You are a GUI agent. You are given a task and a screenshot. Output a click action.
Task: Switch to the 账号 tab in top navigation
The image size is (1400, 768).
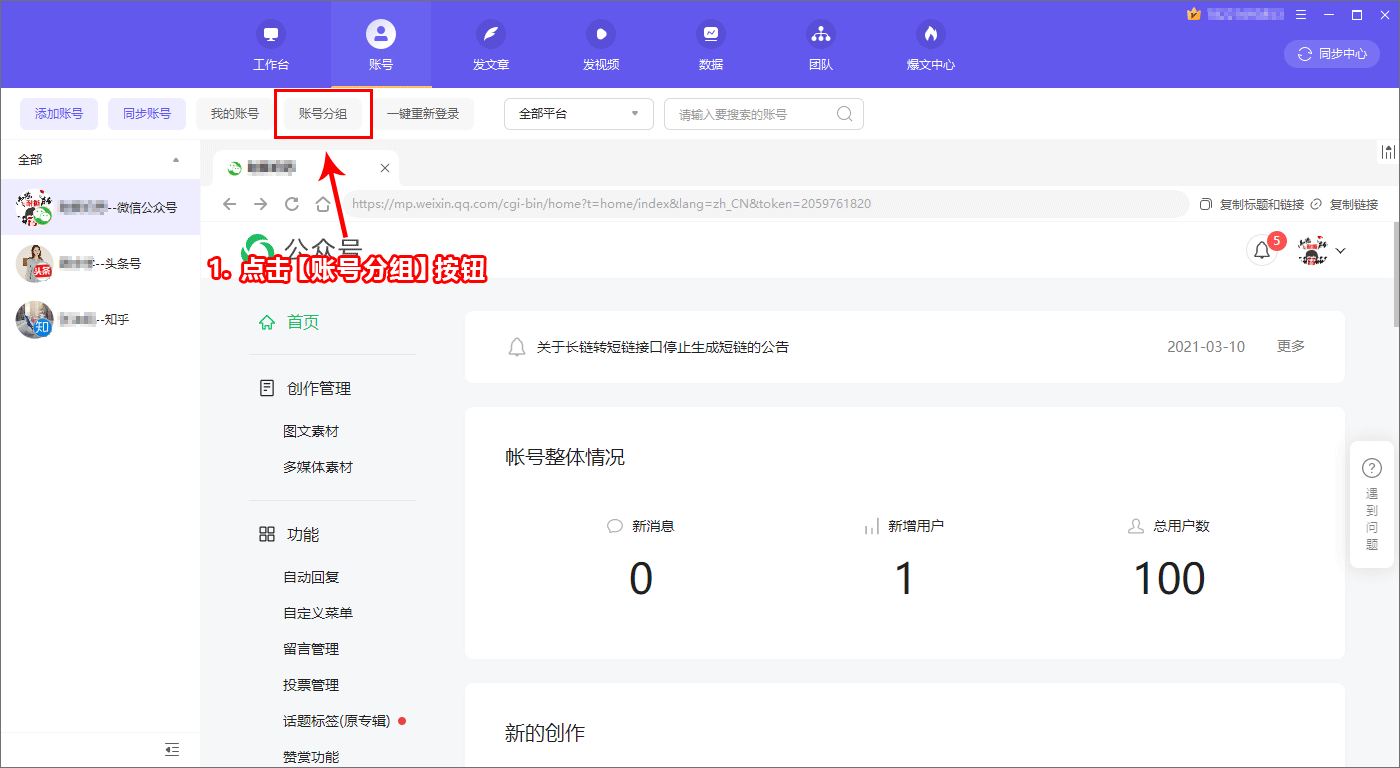pyautogui.click(x=381, y=45)
